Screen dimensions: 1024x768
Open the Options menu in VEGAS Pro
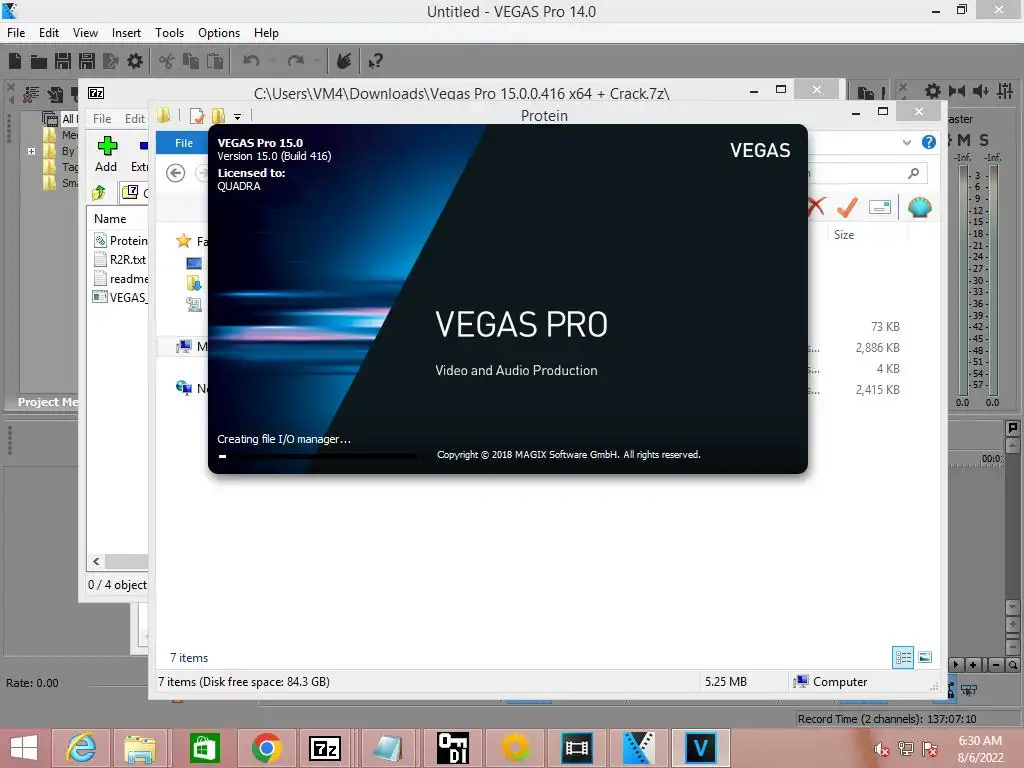219,33
